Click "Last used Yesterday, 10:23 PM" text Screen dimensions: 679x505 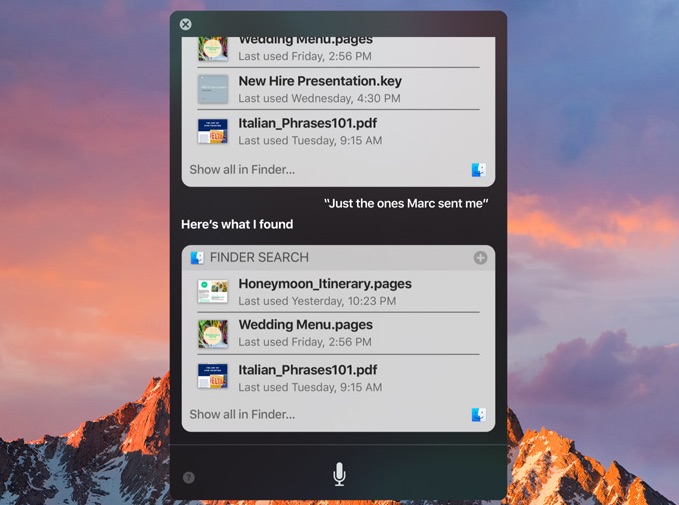[x=317, y=301]
